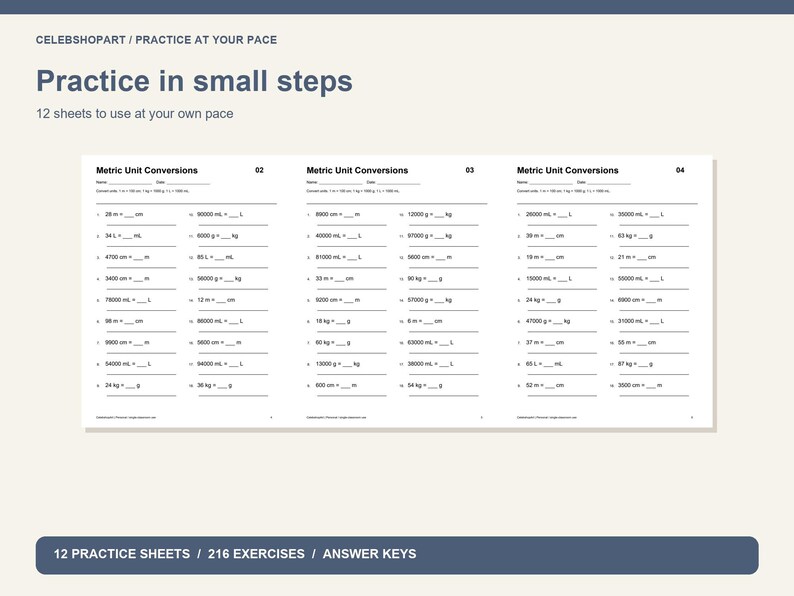
Task: Click the dark blue top header bar
Action: click(397, 7)
